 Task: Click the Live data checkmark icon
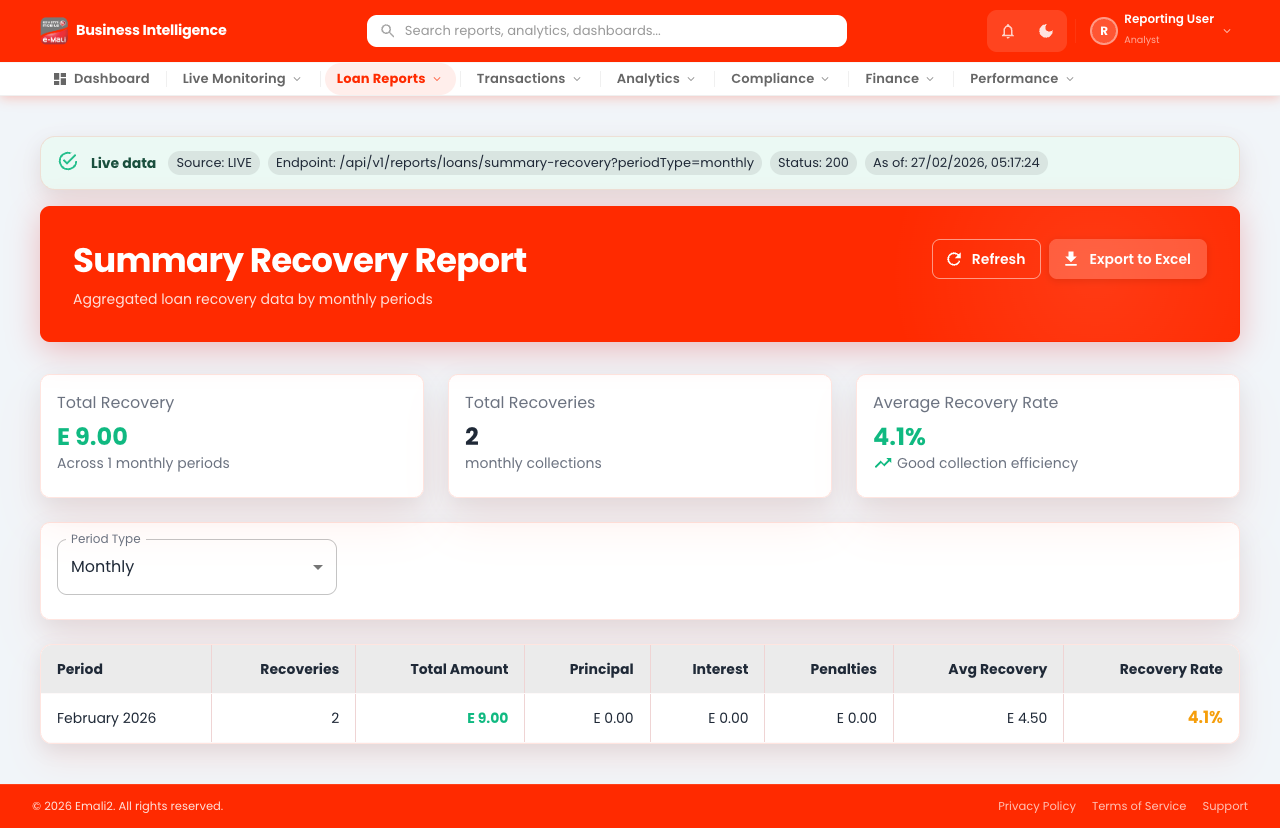click(x=68, y=162)
